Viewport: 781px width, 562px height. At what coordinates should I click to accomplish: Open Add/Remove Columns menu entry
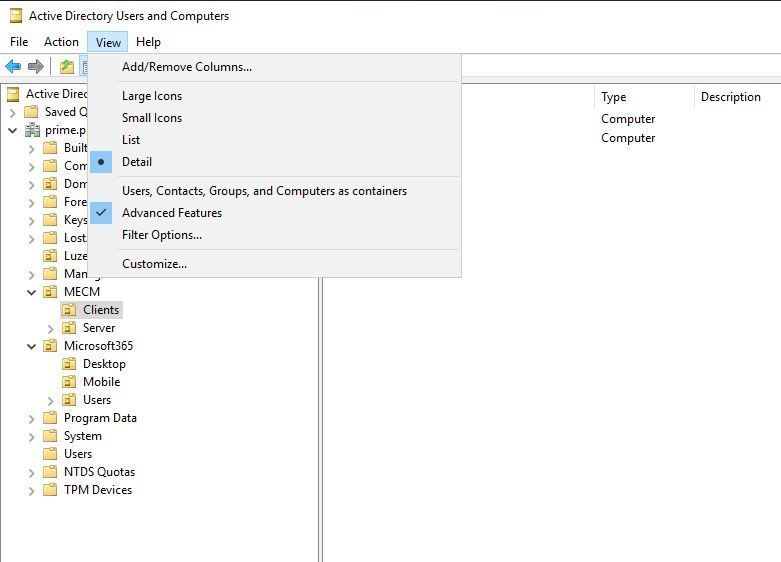click(187, 67)
